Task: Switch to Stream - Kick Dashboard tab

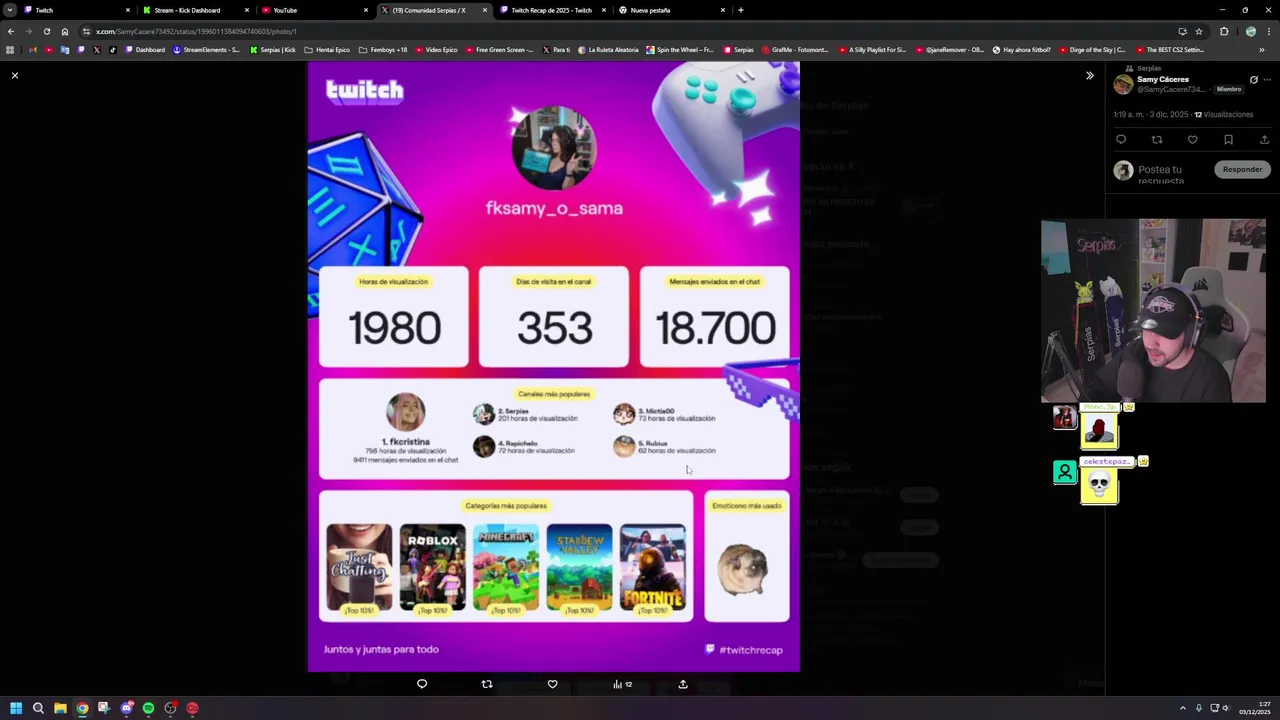Action: point(195,10)
